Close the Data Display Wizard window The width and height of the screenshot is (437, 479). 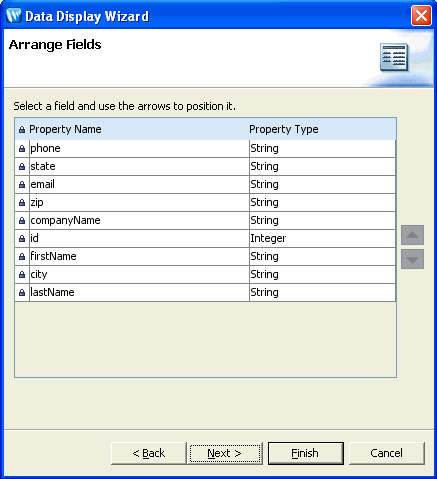coord(421,16)
